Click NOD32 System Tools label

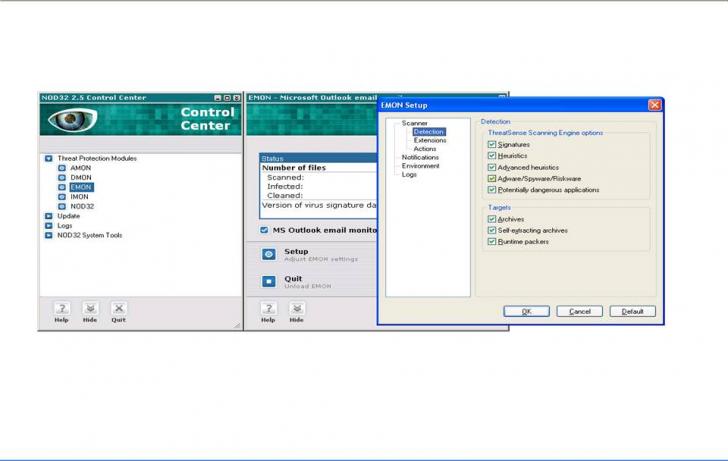pyautogui.click(x=90, y=235)
